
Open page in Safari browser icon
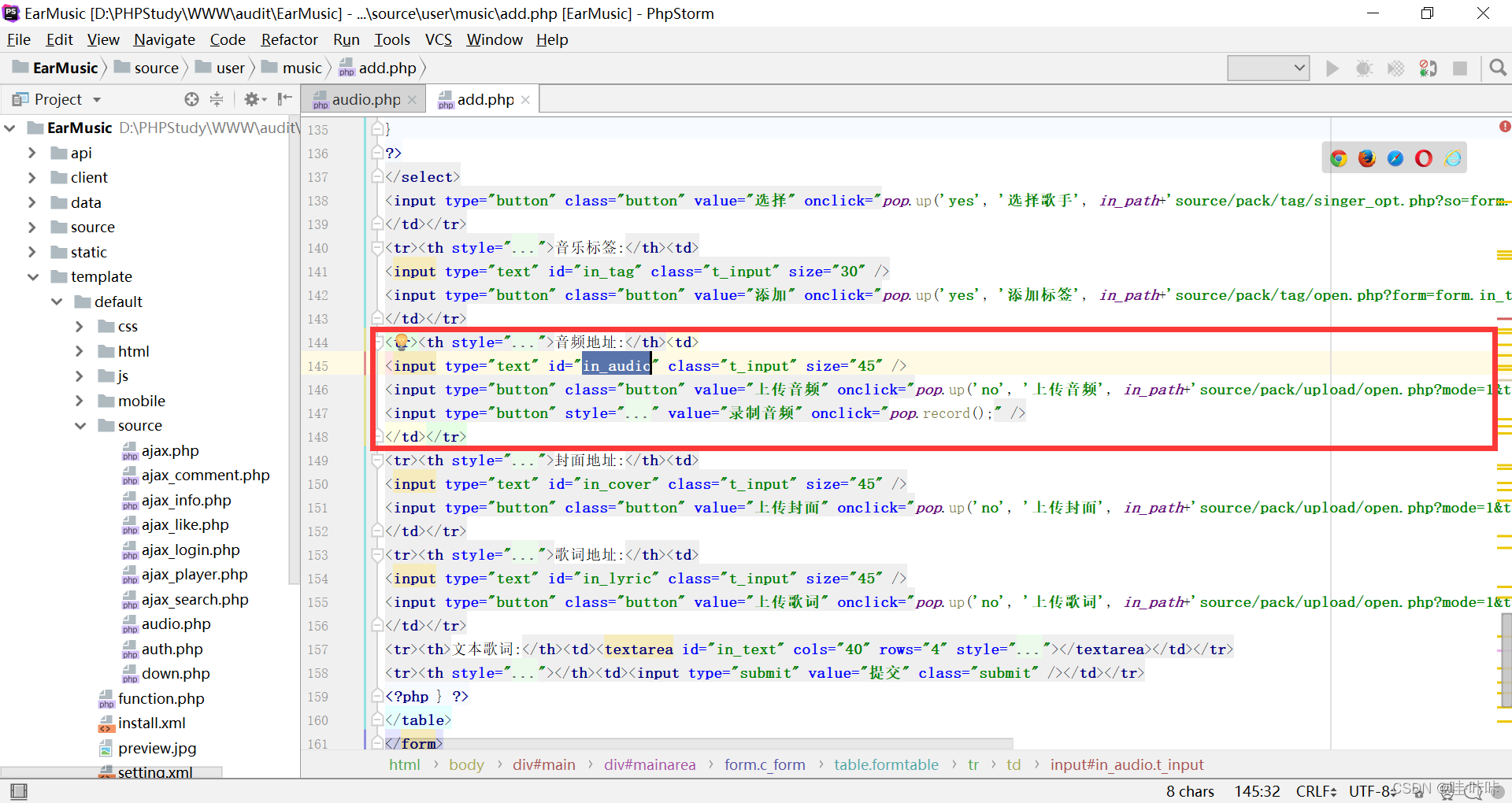point(1395,158)
